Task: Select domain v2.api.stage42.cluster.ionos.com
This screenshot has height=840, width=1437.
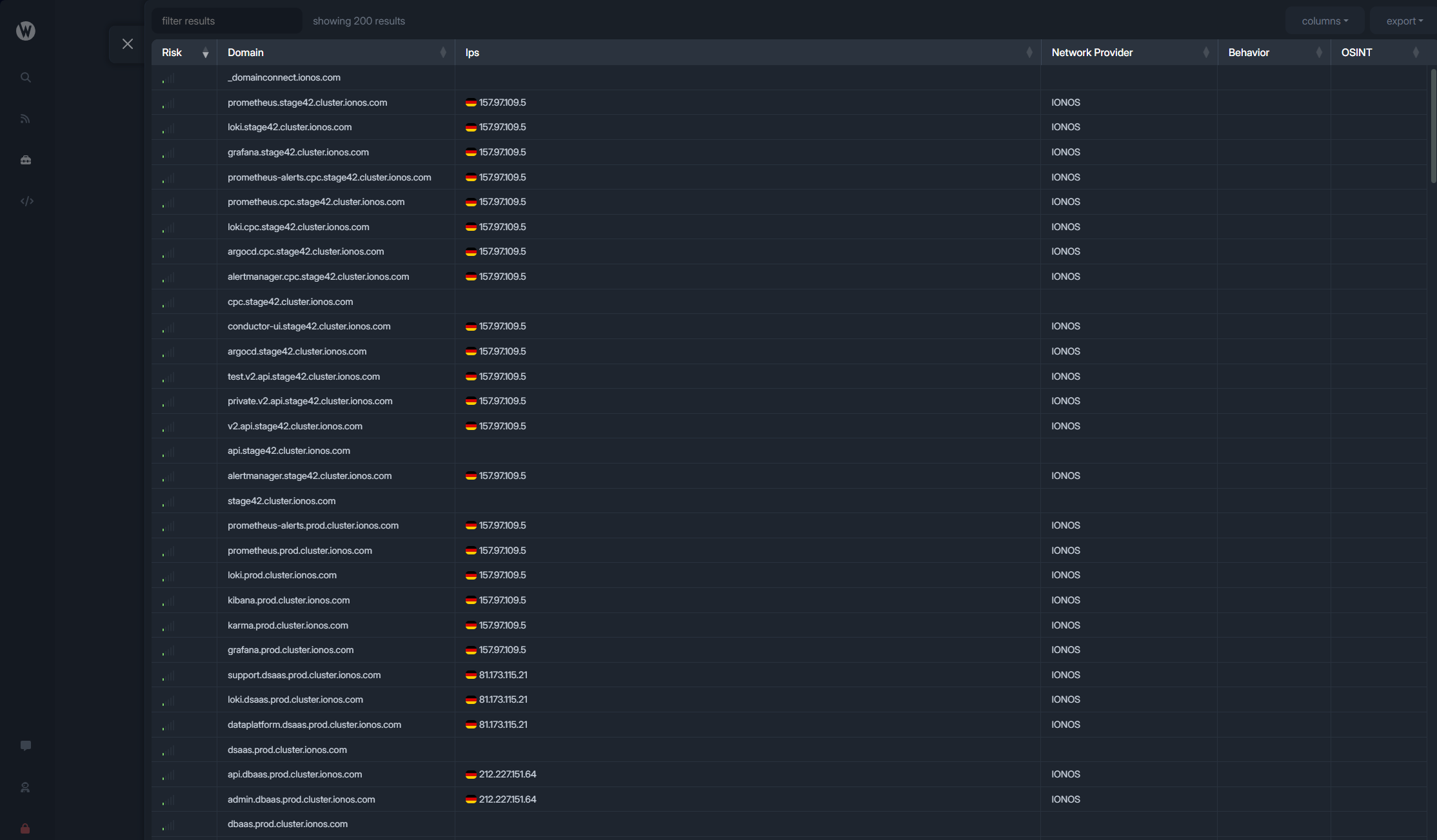Action: point(295,426)
